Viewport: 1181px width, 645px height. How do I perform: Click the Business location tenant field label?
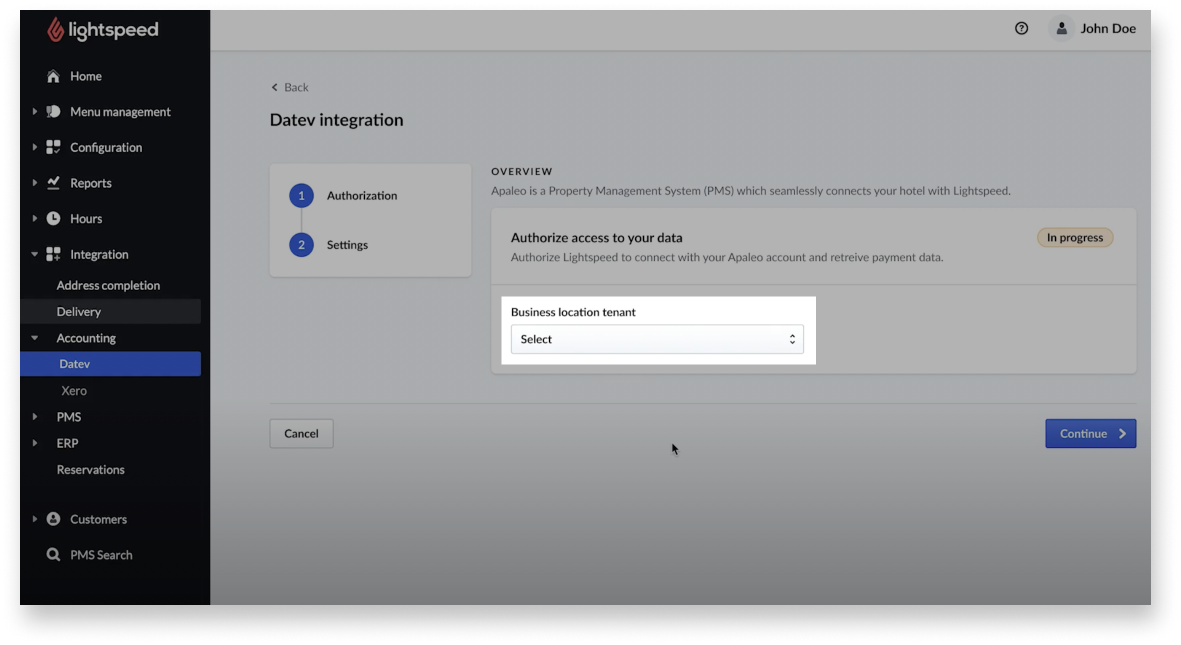(573, 312)
